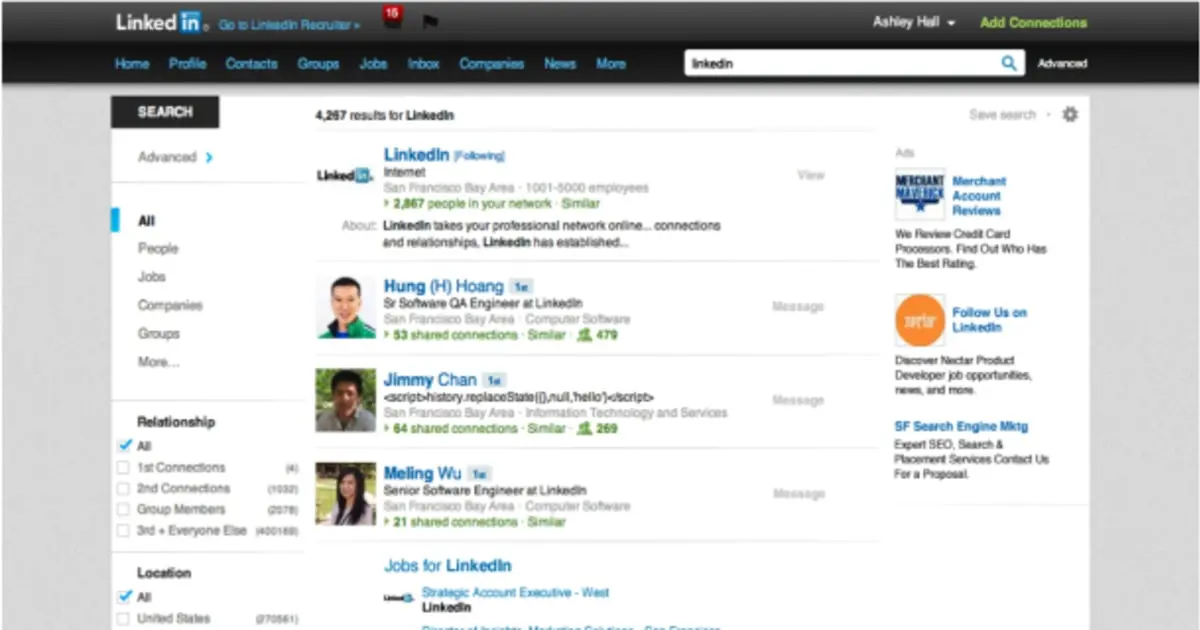Click the orange Nectar ad logo
Image resolution: width=1200 pixels, height=630 pixels.
coord(920,319)
